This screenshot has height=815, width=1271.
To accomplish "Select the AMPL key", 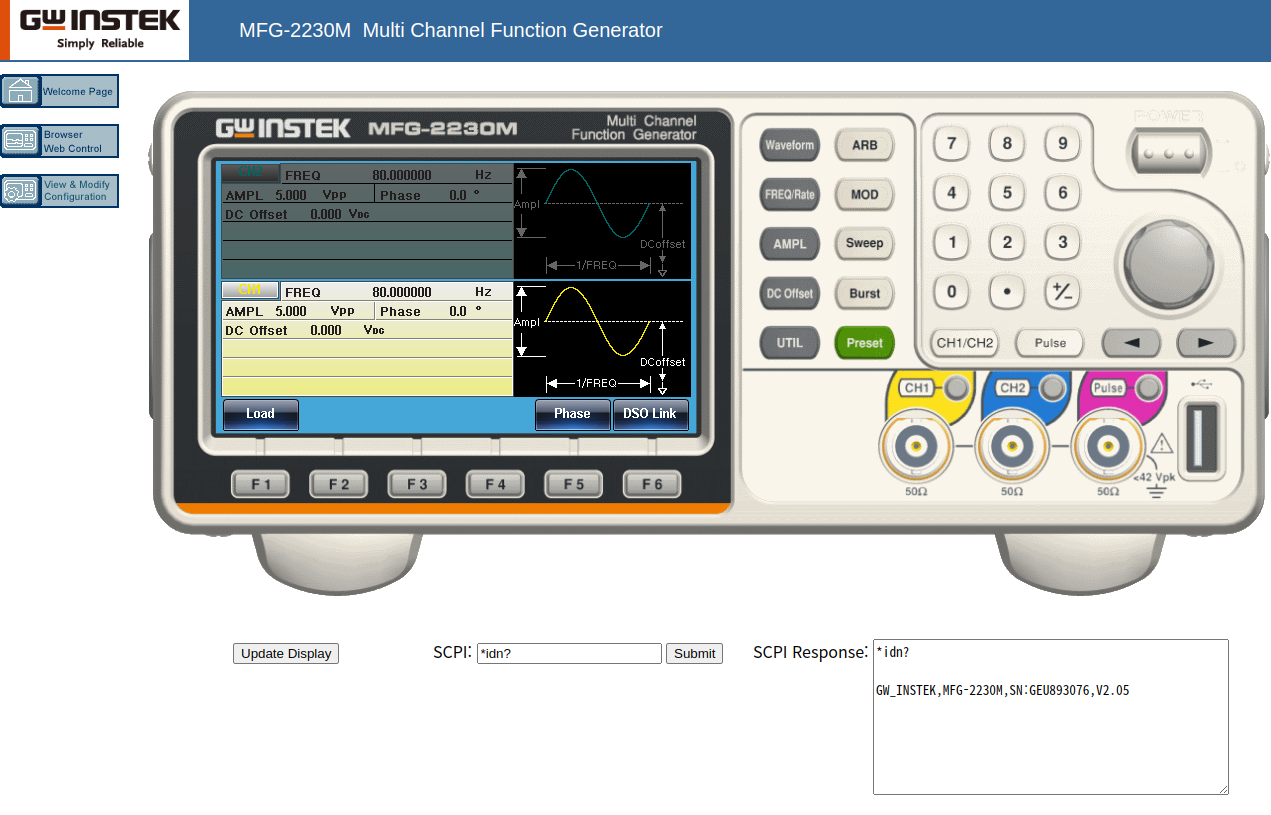I will (789, 243).
